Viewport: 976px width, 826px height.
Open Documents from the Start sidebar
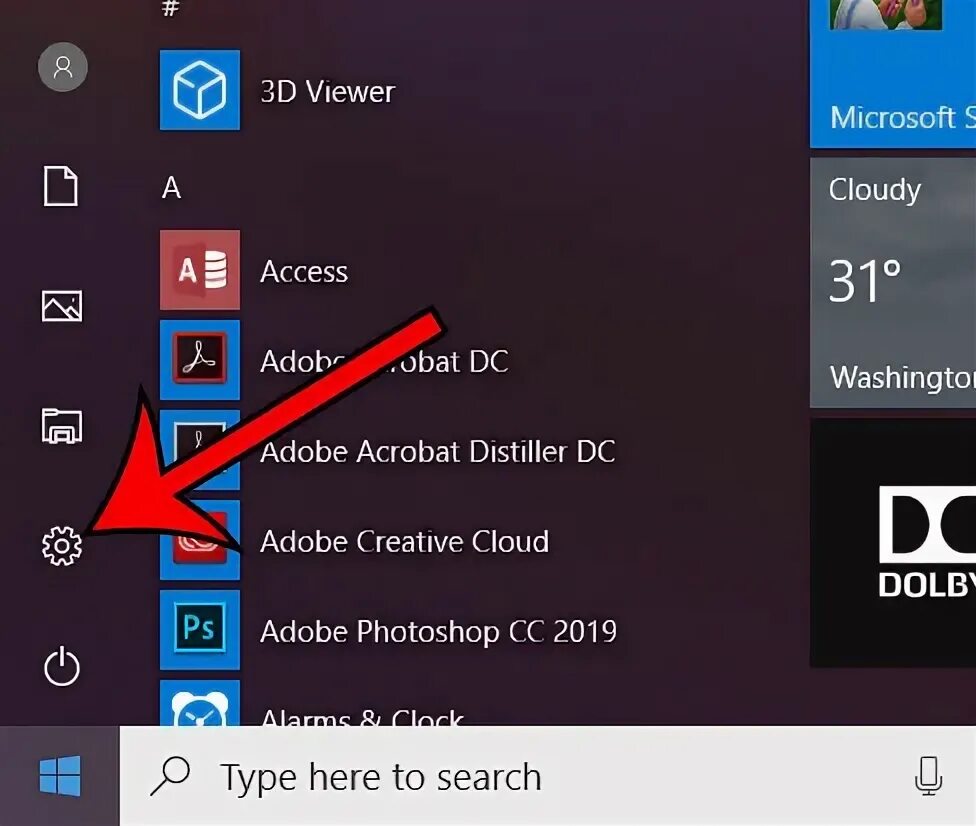[x=61, y=185]
